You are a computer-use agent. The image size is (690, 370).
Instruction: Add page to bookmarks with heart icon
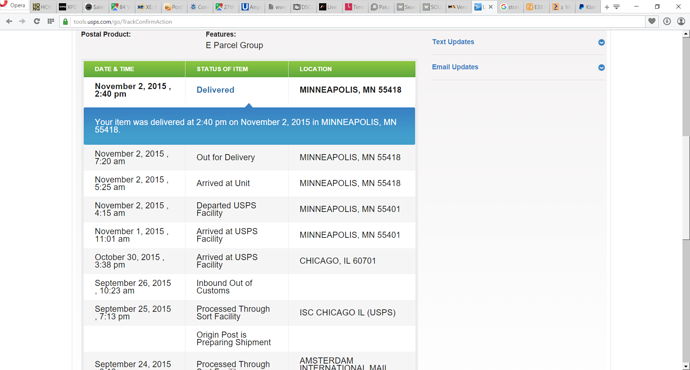tap(652, 21)
